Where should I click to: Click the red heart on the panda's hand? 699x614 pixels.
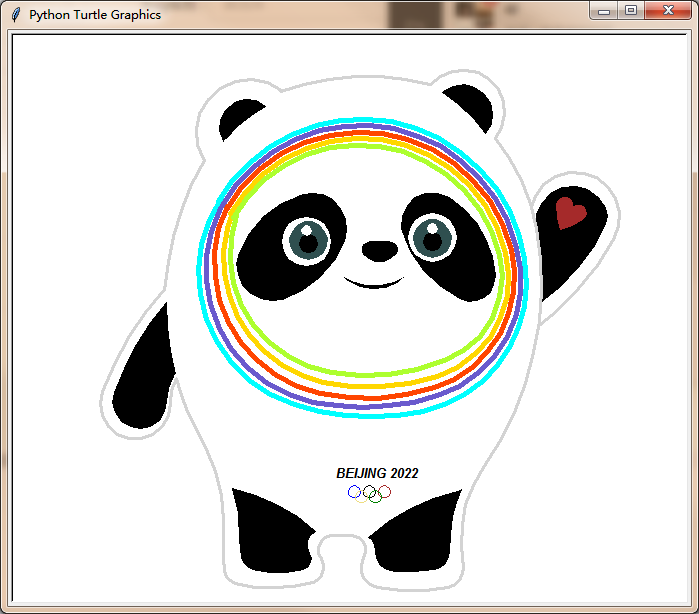(x=570, y=213)
